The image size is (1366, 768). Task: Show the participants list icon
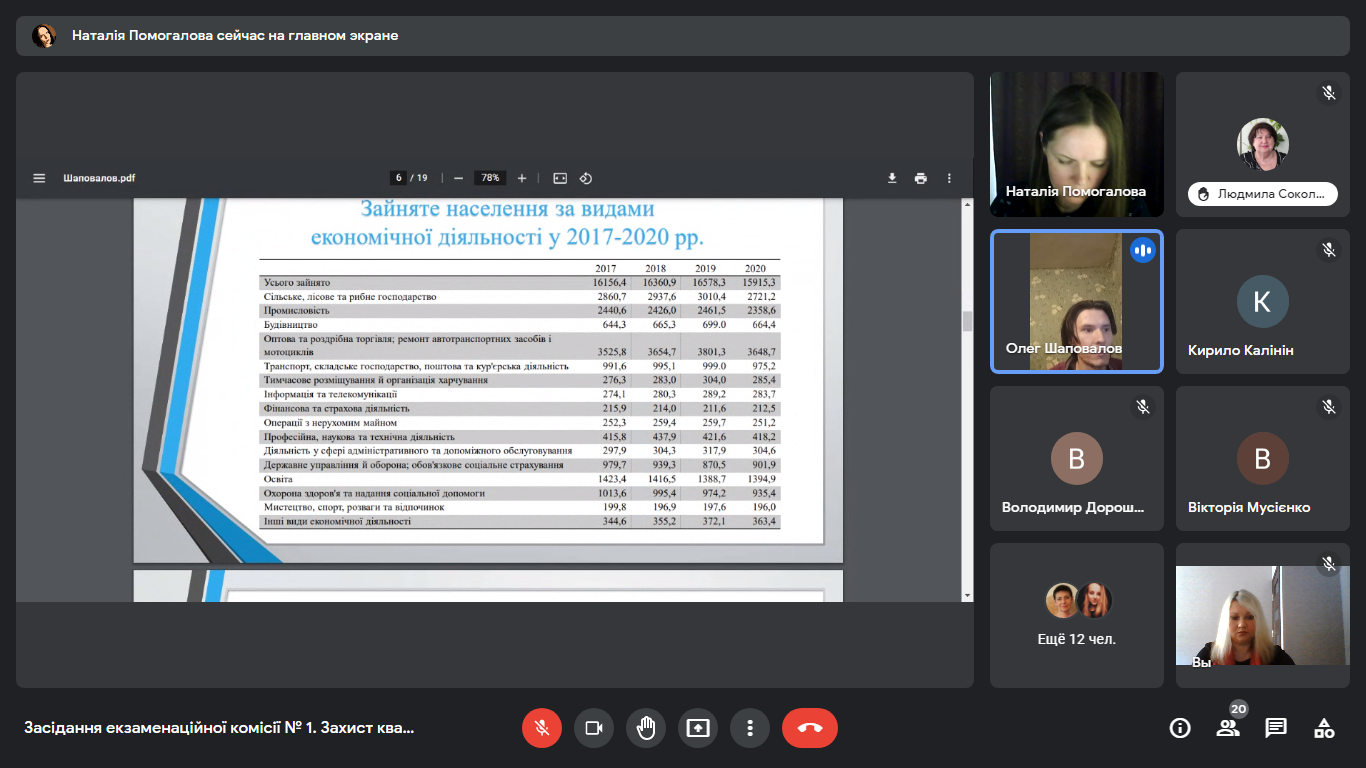[1228, 728]
